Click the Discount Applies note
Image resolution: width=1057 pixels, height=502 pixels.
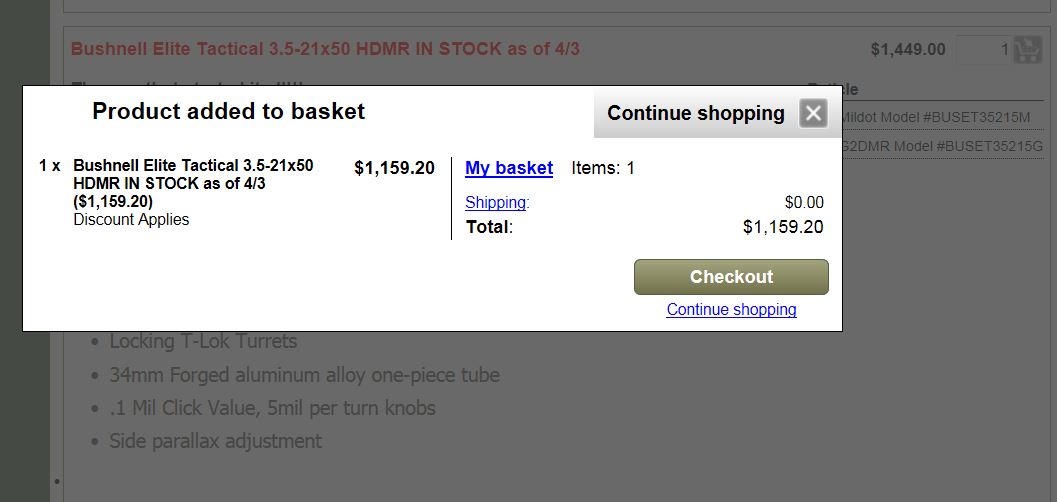tap(131, 219)
